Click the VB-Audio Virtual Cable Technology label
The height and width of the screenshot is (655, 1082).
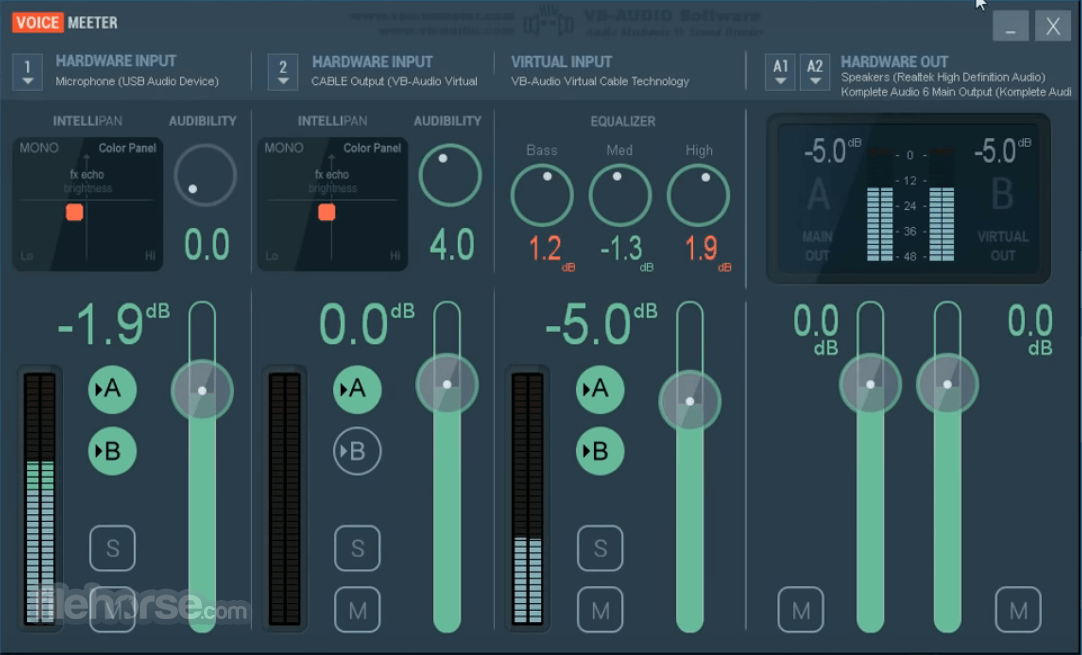600,81
